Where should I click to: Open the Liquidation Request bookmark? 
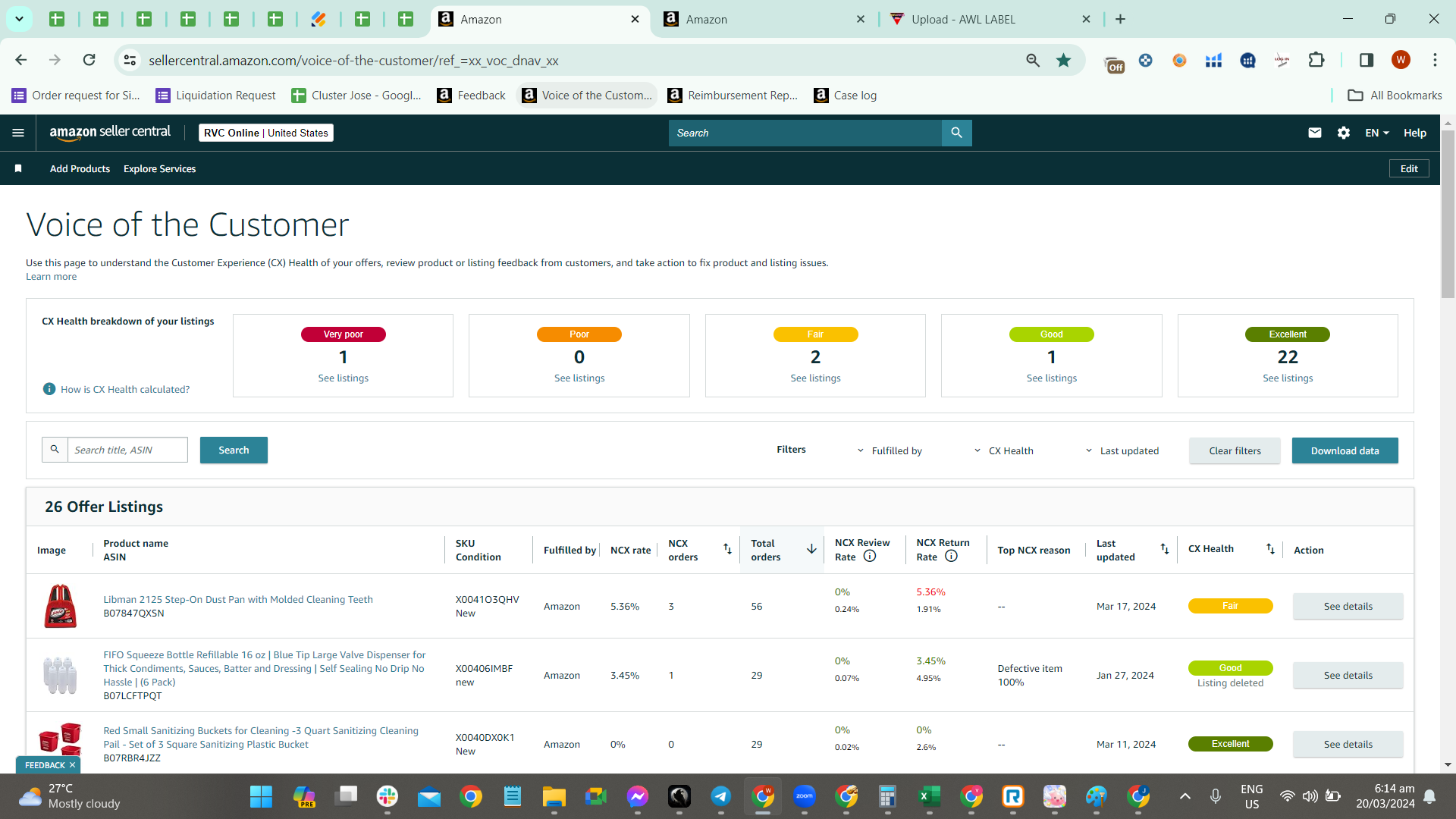pos(216,95)
